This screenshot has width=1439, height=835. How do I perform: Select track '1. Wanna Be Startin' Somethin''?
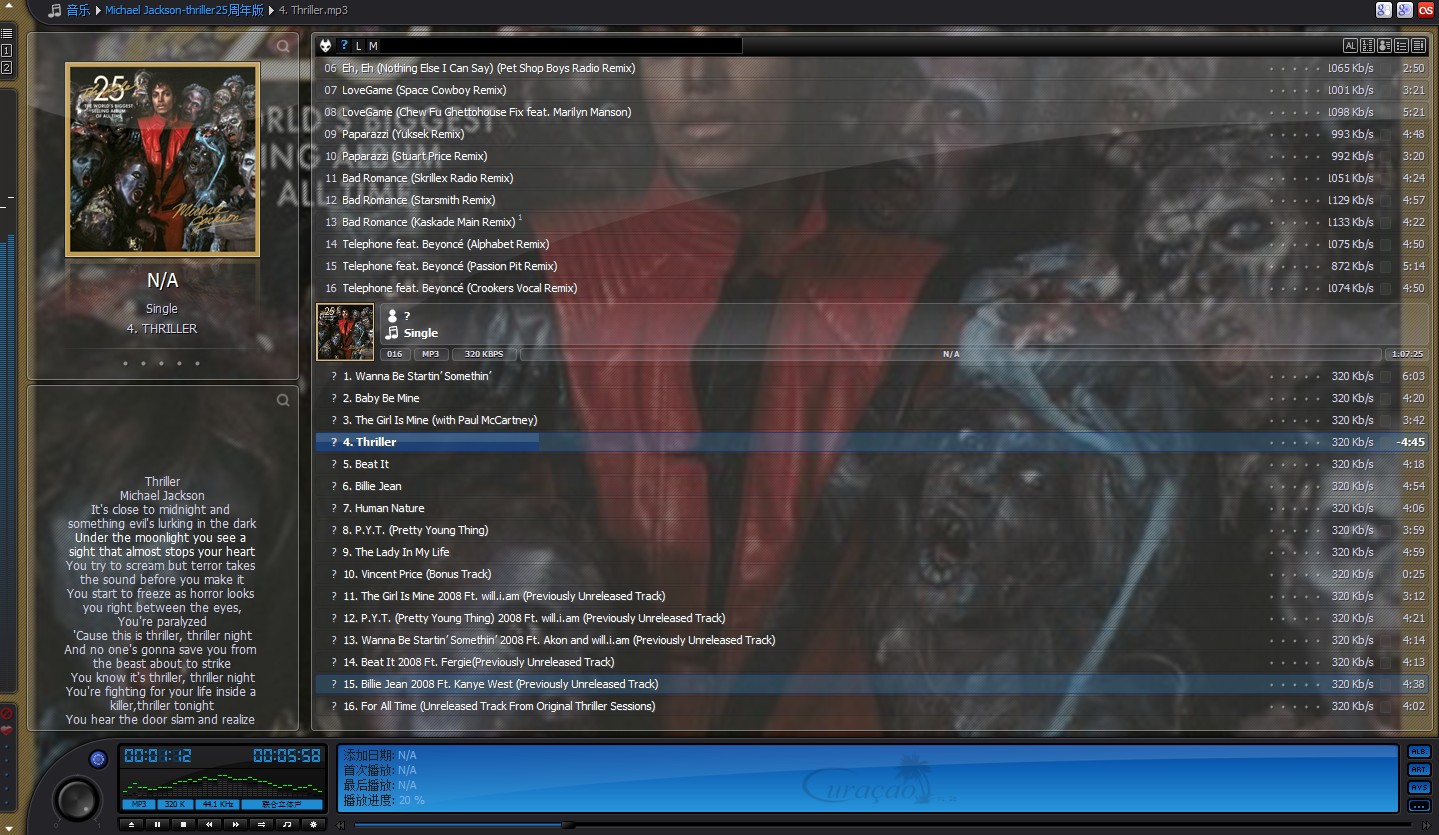(x=871, y=376)
